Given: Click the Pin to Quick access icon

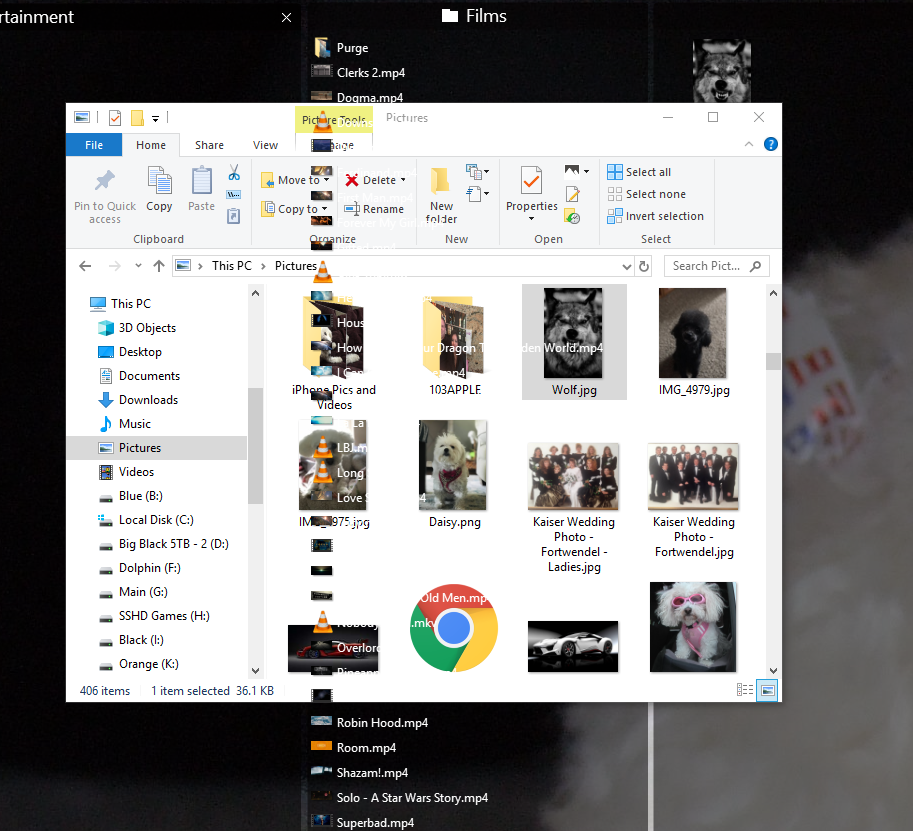Looking at the screenshot, I should click(105, 181).
